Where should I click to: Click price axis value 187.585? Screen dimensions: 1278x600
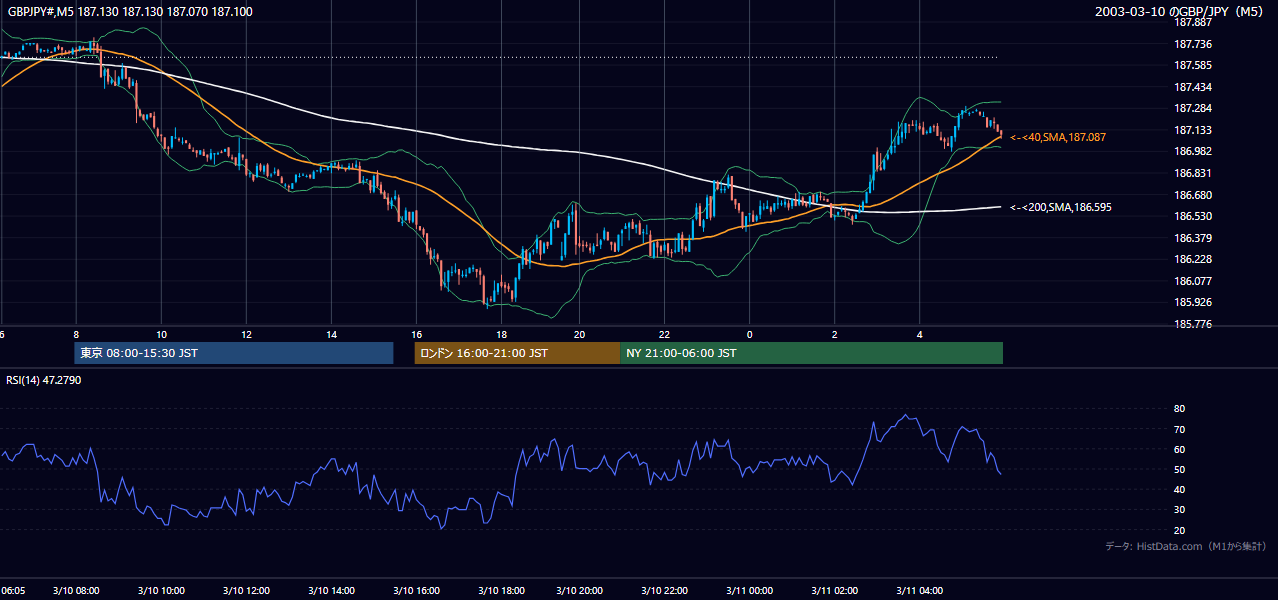click(1193, 65)
